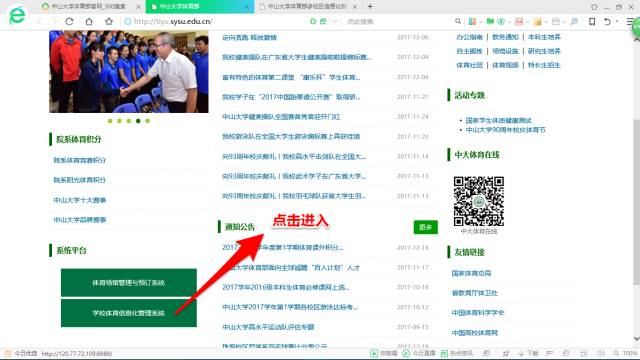Click the address bar URL tiyu.sysu.edu.cn
The height and width of the screenshot is (360, 640).
coord(172,21)
